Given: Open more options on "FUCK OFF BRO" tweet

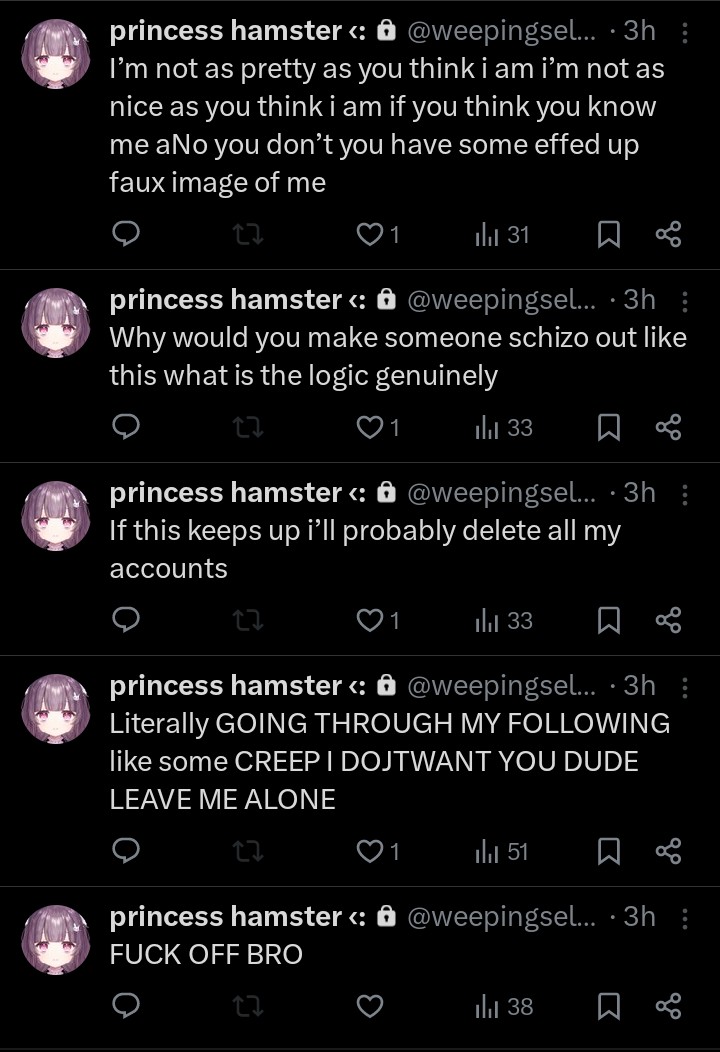Looking at the screenshot, I should point(684,918).
